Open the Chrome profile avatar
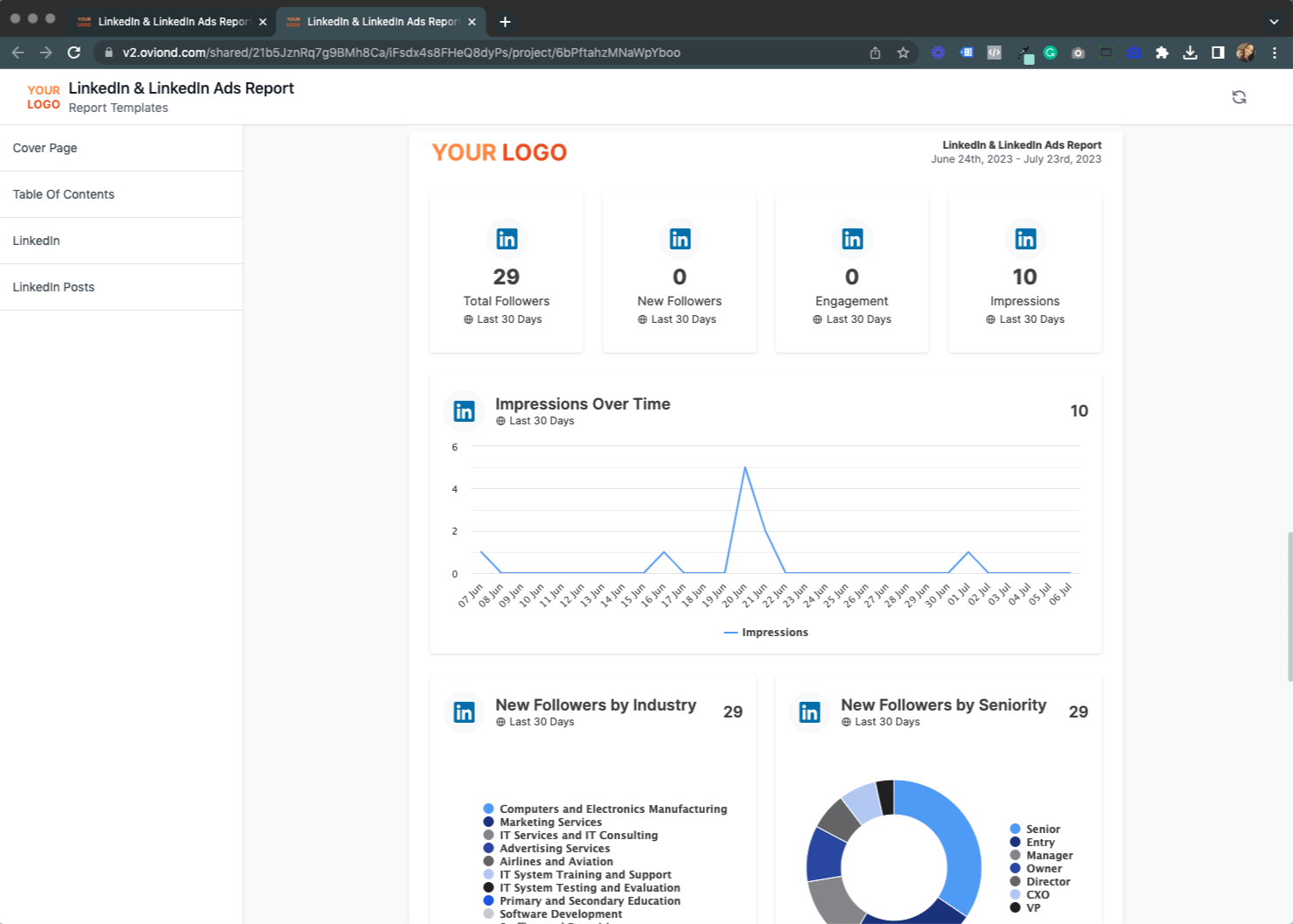The height and width of the screenshot is (924, 1293). tap(1246, 52)
